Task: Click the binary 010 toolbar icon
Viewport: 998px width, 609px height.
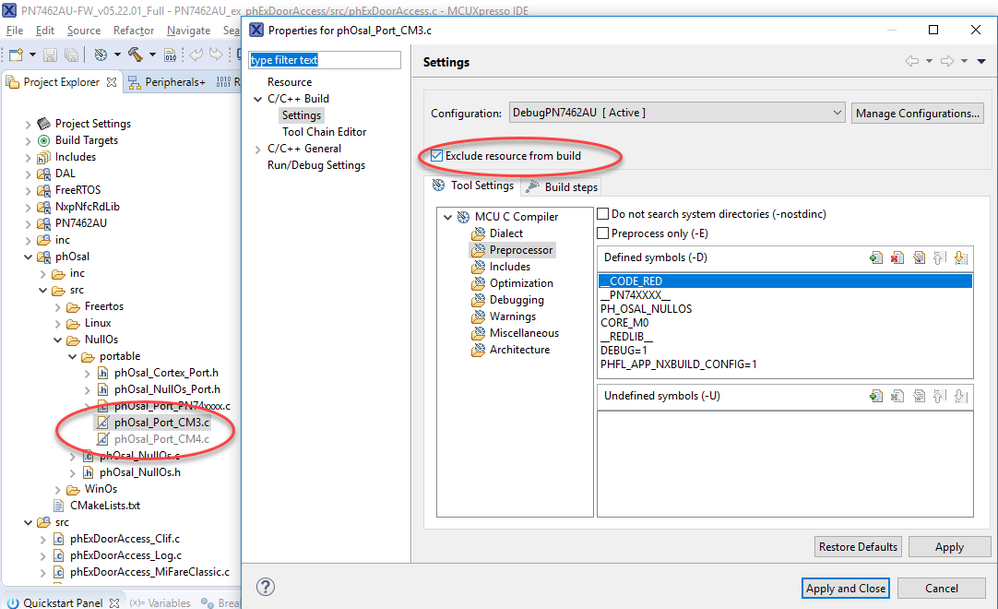Action: tap(170, 55)
